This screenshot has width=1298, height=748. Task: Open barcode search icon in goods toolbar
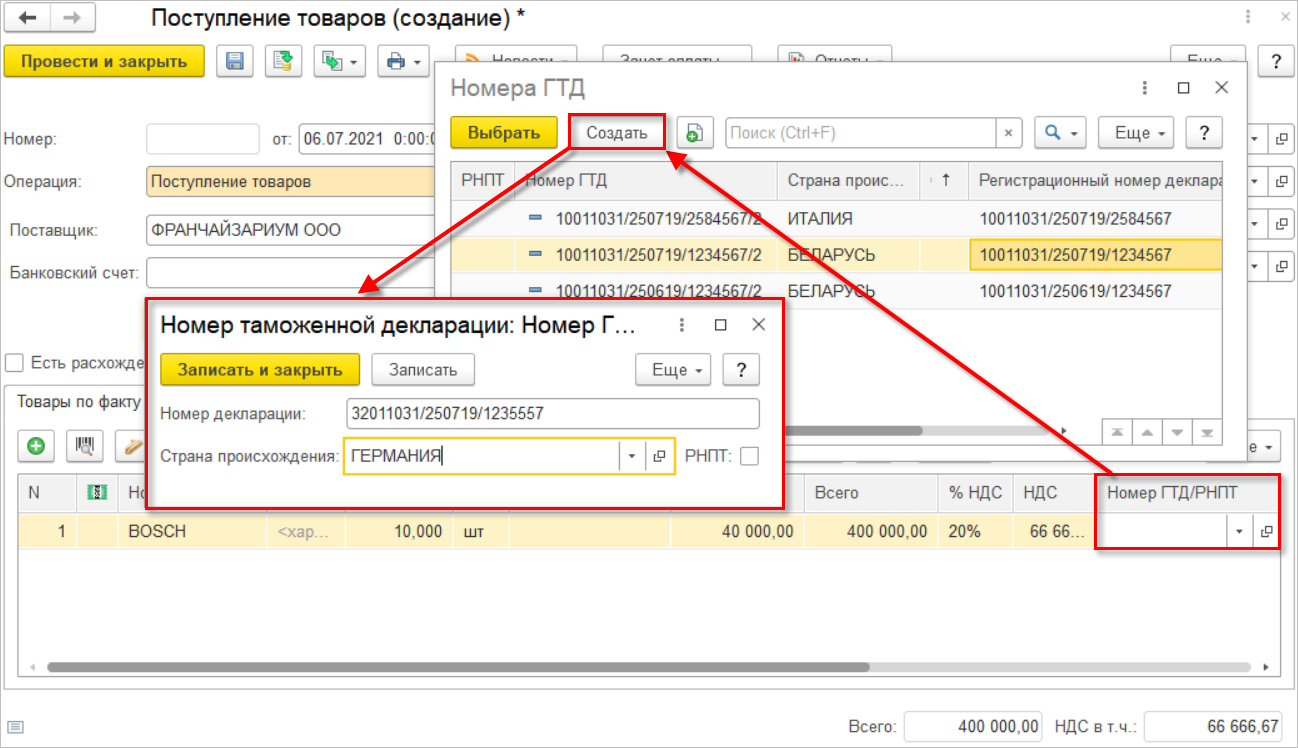pos(85,446)
